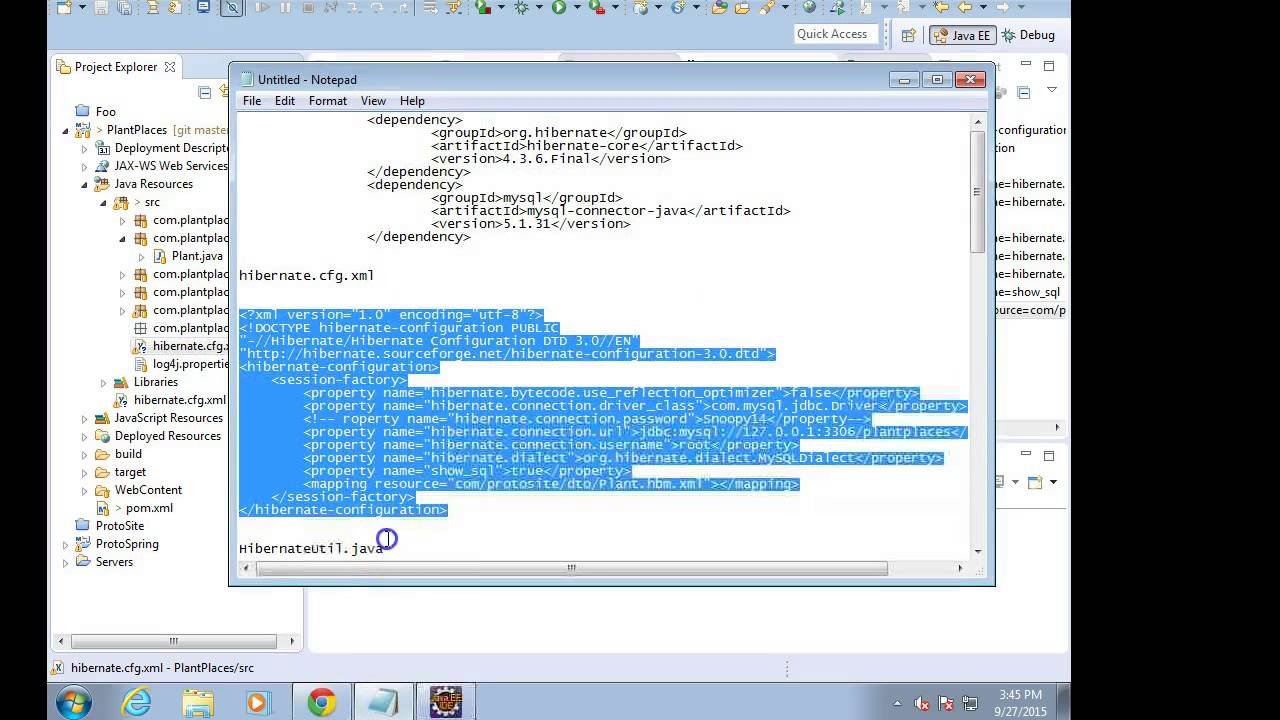Viewport: 1280px width, 720px height.
Task: Open Google Chrome from the taskbar
Action: [321, 702]
